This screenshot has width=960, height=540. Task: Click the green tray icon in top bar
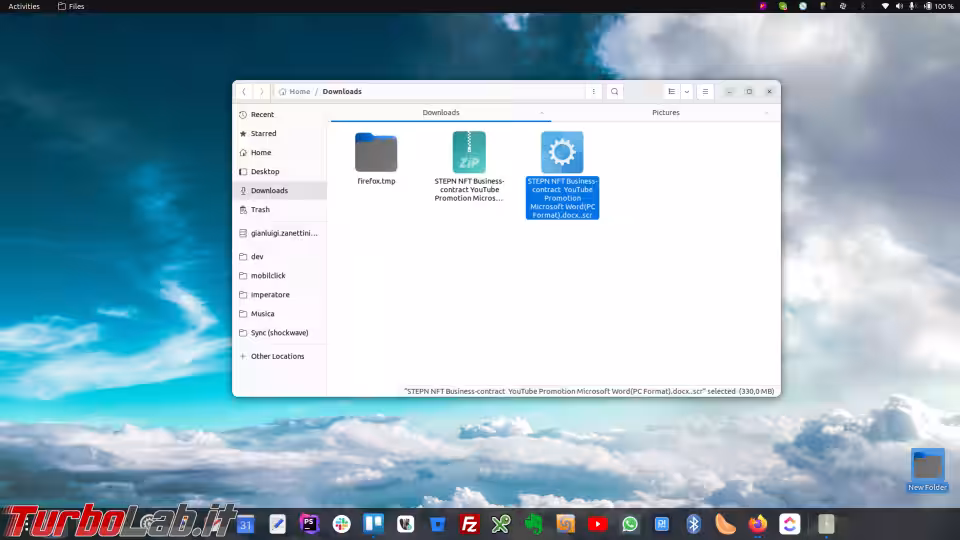click(x=783, y=6)
